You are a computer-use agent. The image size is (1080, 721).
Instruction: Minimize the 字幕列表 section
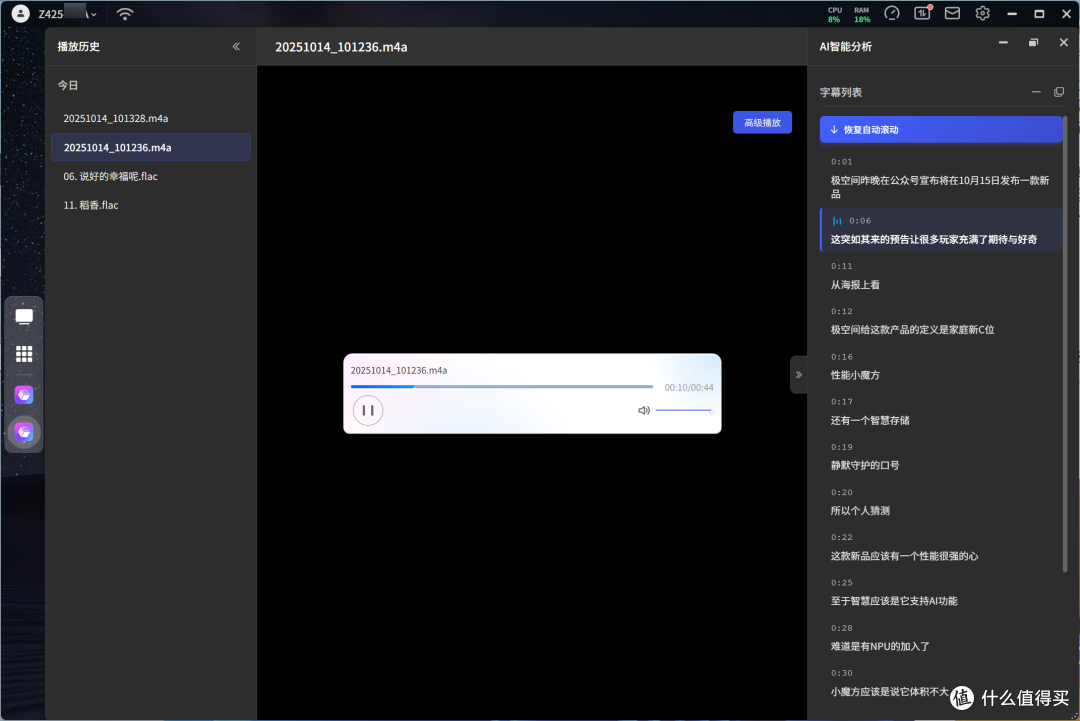point(1036,92)
